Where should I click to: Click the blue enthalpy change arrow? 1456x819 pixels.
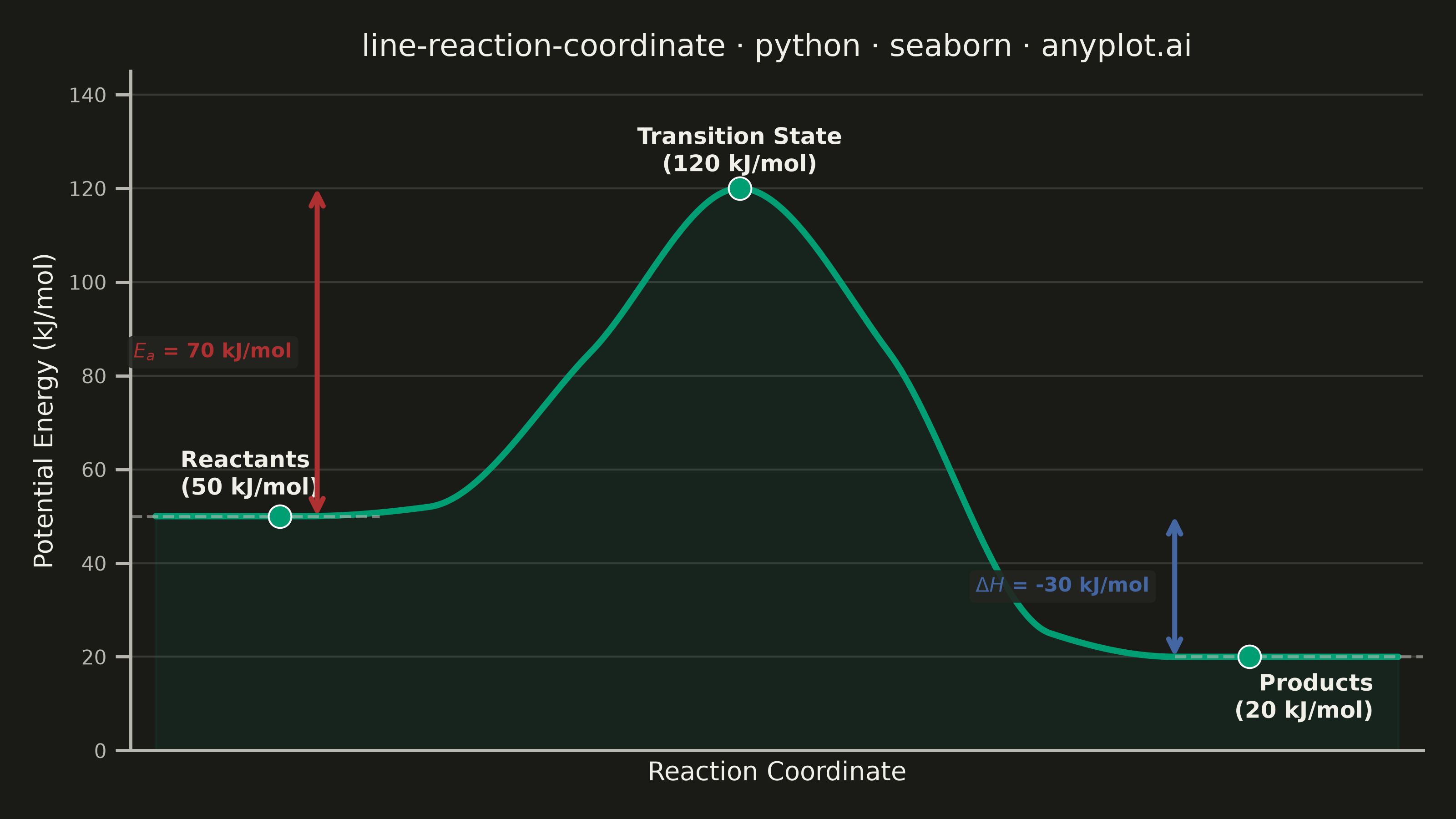click(1174, 586)
